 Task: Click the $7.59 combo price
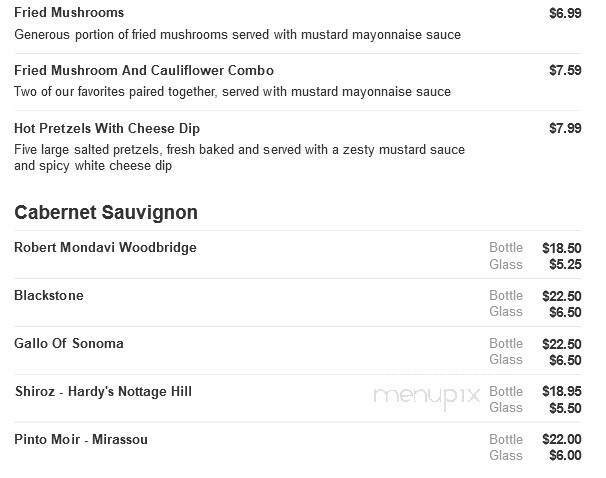pos(565,70)
